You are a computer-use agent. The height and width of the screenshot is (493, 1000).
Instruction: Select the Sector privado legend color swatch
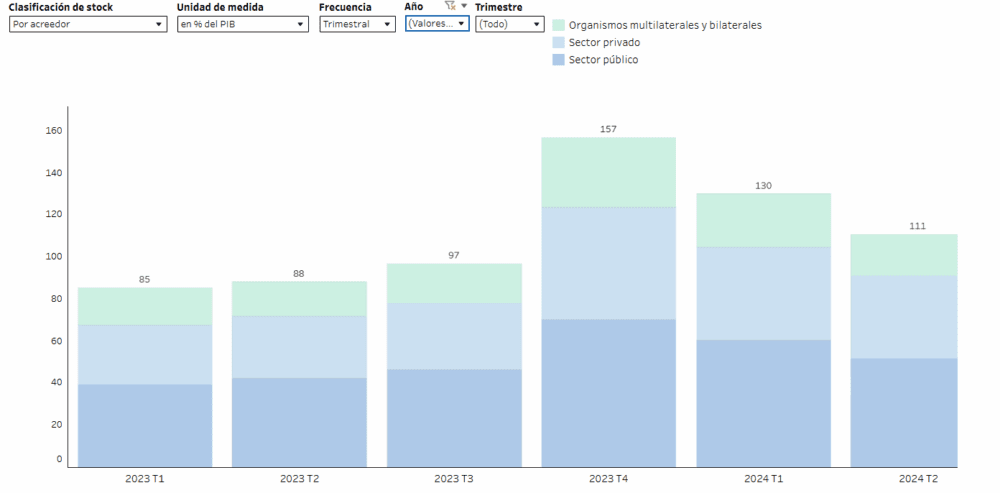[x=559, y=43]
